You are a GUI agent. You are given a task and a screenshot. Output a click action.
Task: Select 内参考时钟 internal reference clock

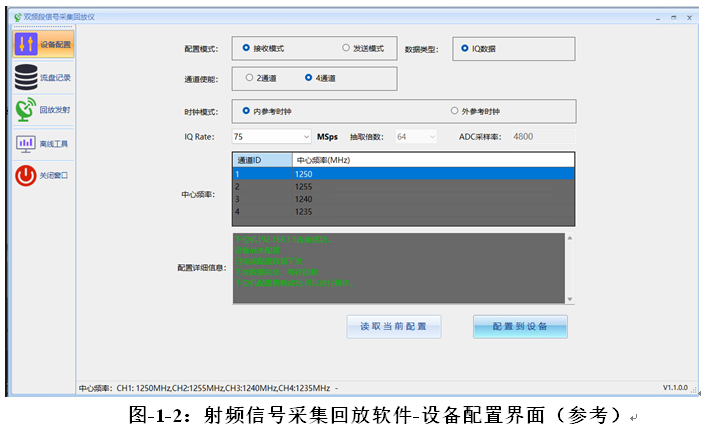tap(247, 111)
